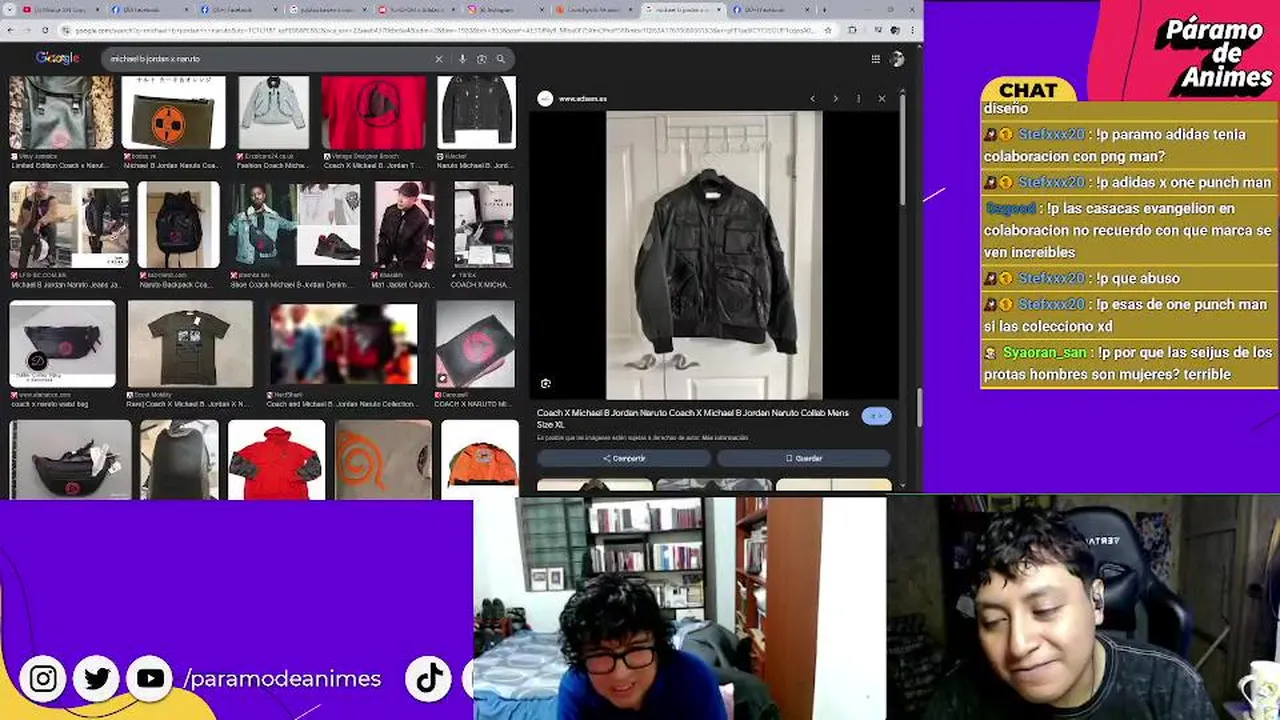Close the image preview panel

(x=881, y=99)
